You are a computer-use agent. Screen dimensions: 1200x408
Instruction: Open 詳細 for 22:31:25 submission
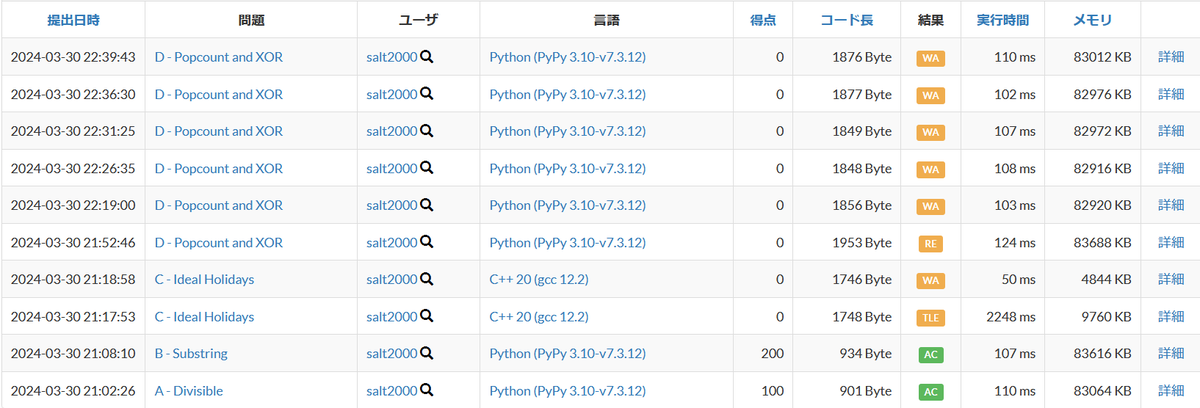pyautogui.click(x=1171, y=131)
